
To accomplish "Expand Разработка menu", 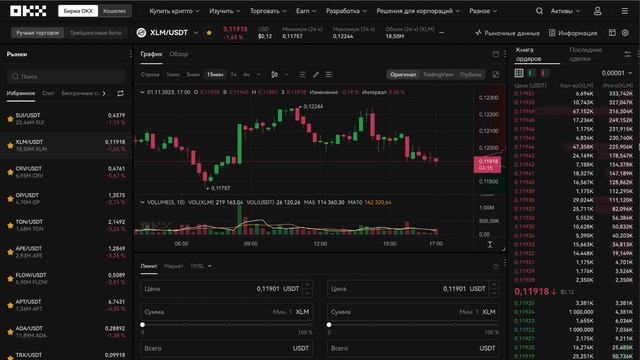I will (346, 11).
